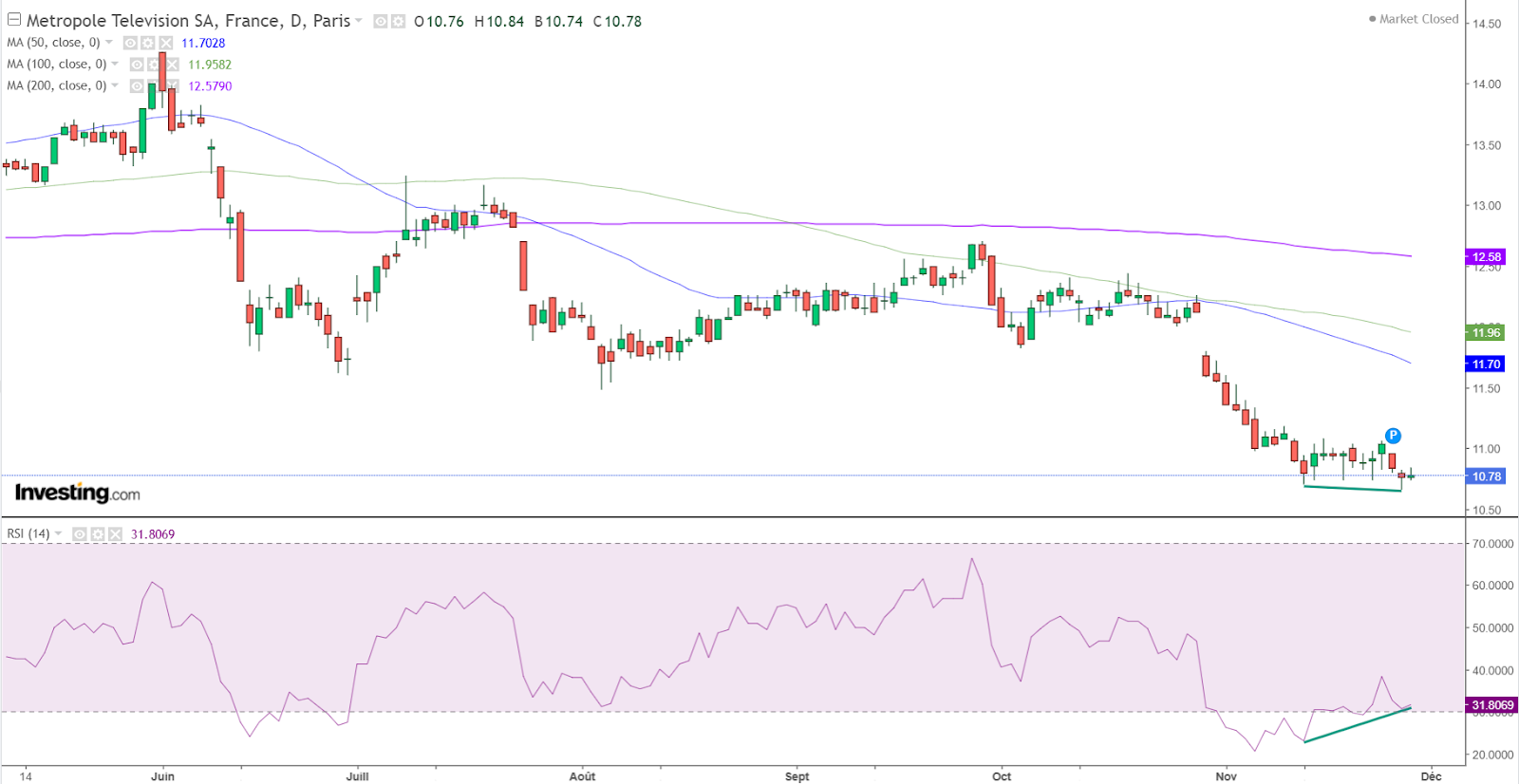Viewport: 1519px width, 784px height.
Task: Click the 50.0000 RSI scale label
Action: pos(1492,628)
